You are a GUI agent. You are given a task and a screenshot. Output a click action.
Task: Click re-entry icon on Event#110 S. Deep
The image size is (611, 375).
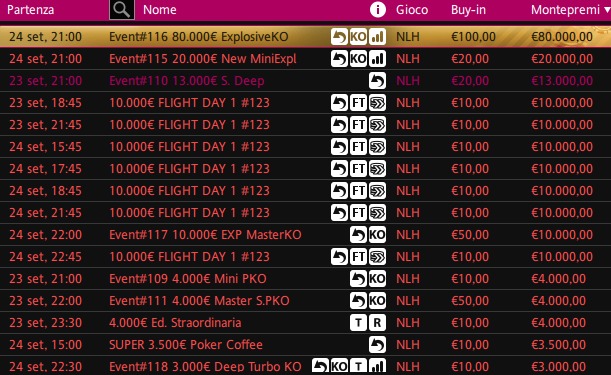point(377,81)
